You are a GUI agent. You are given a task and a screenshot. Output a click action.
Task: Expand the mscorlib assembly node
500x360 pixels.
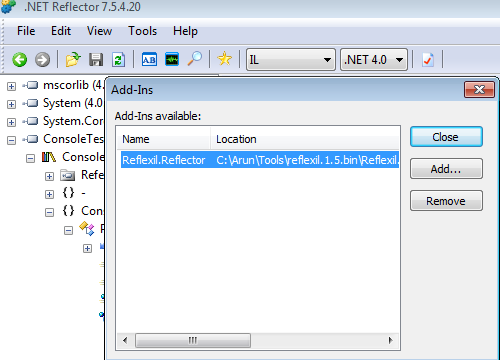click(x=11, y=87)
